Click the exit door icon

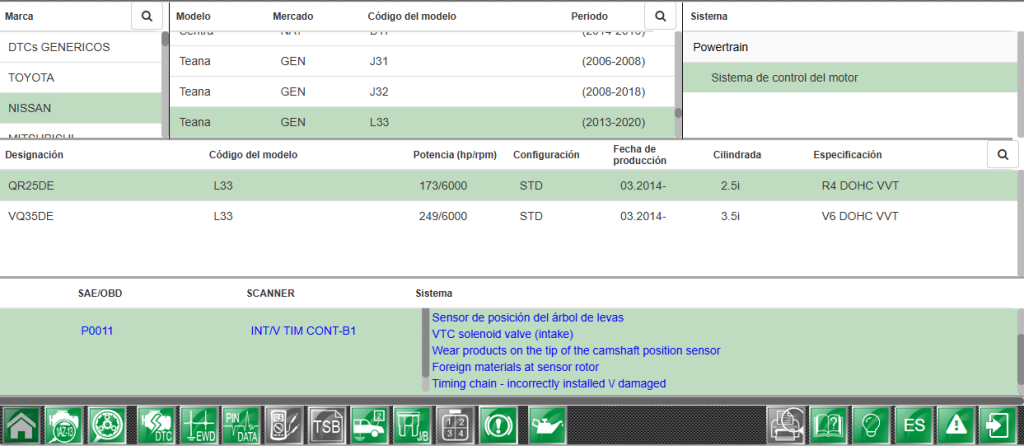coord(998,425)
